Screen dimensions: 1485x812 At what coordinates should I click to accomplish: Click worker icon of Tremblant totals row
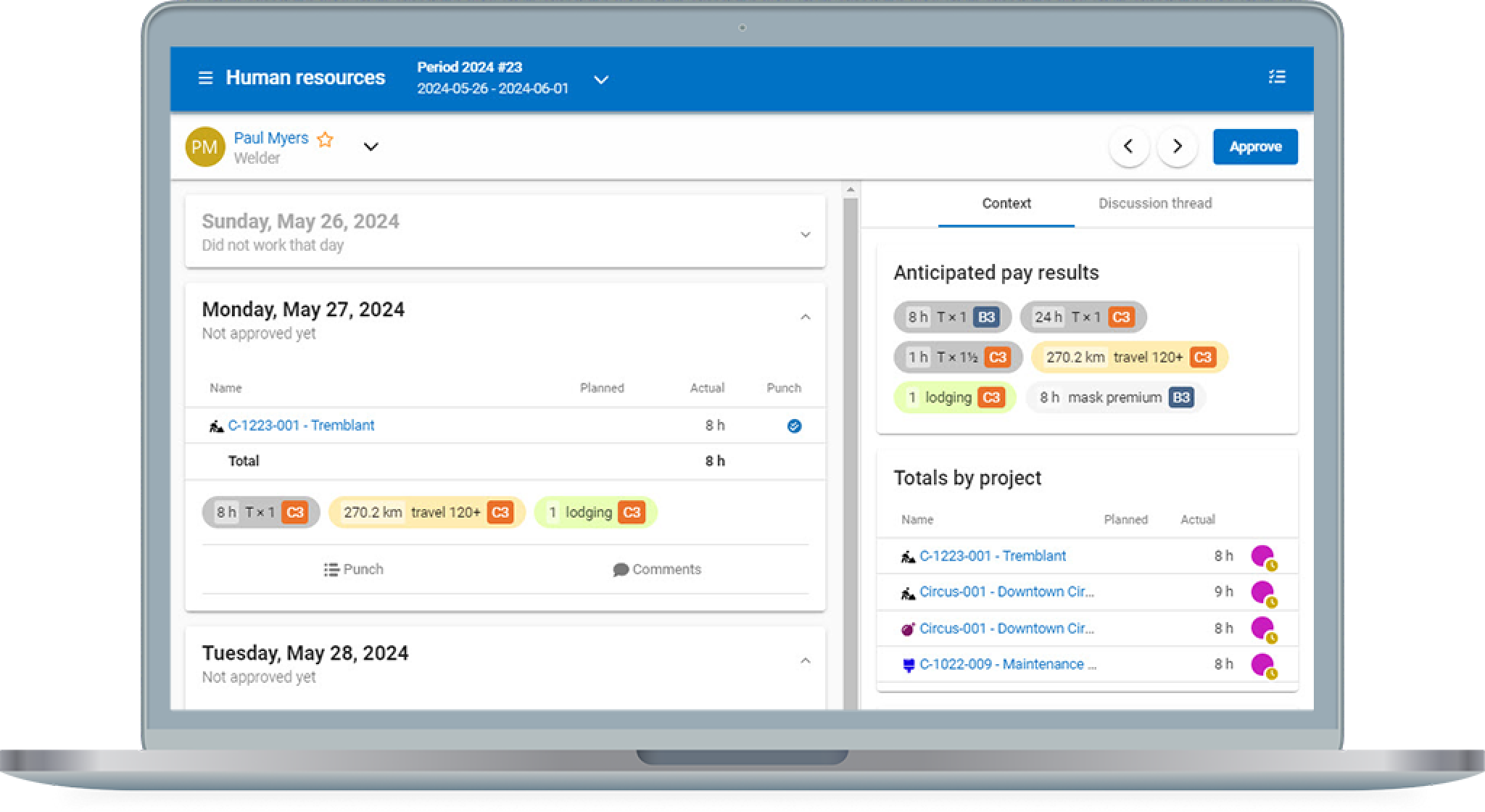908,557
